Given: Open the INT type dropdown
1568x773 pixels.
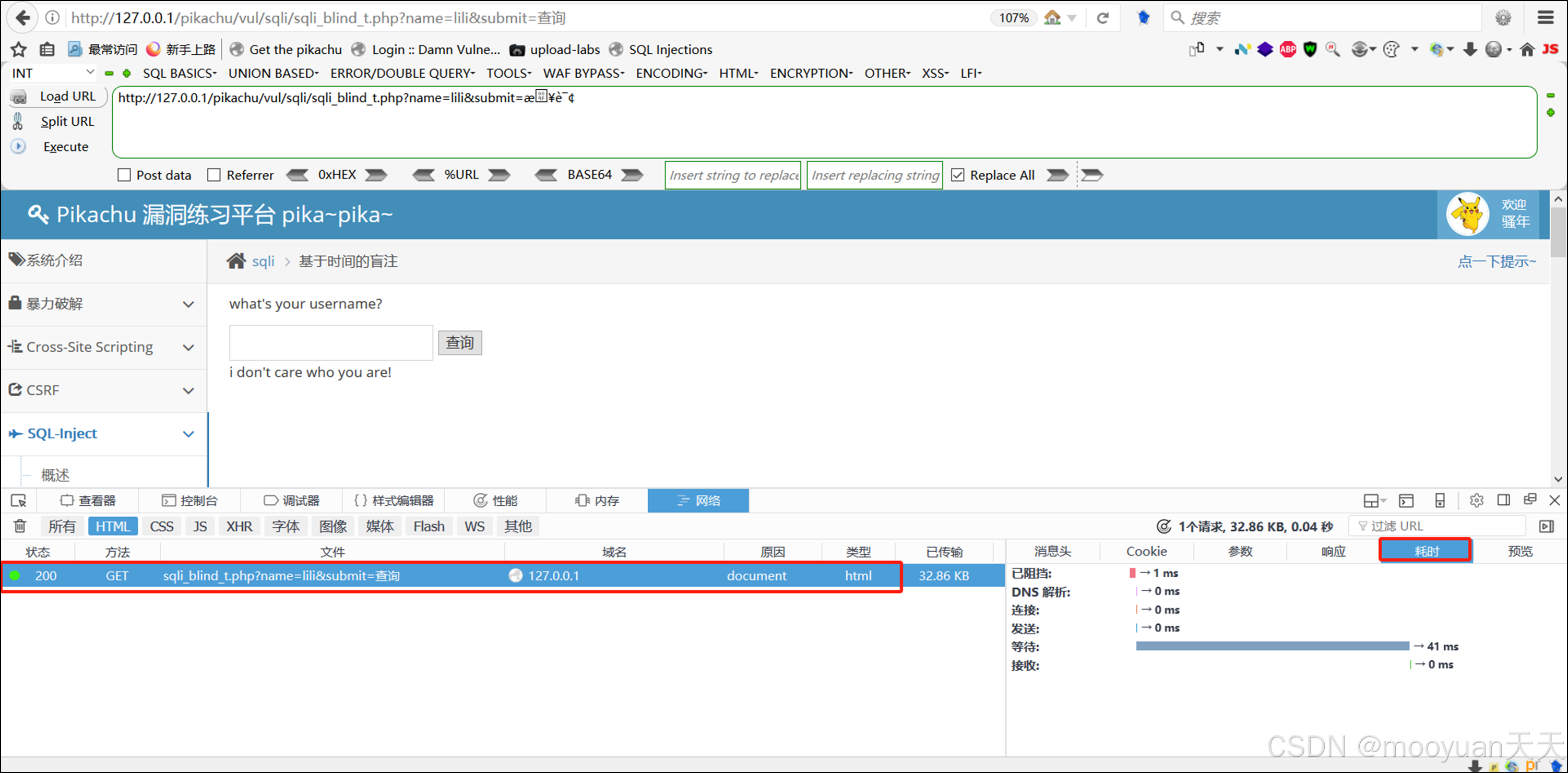Looking at the screenshot, I should [53, 73].
